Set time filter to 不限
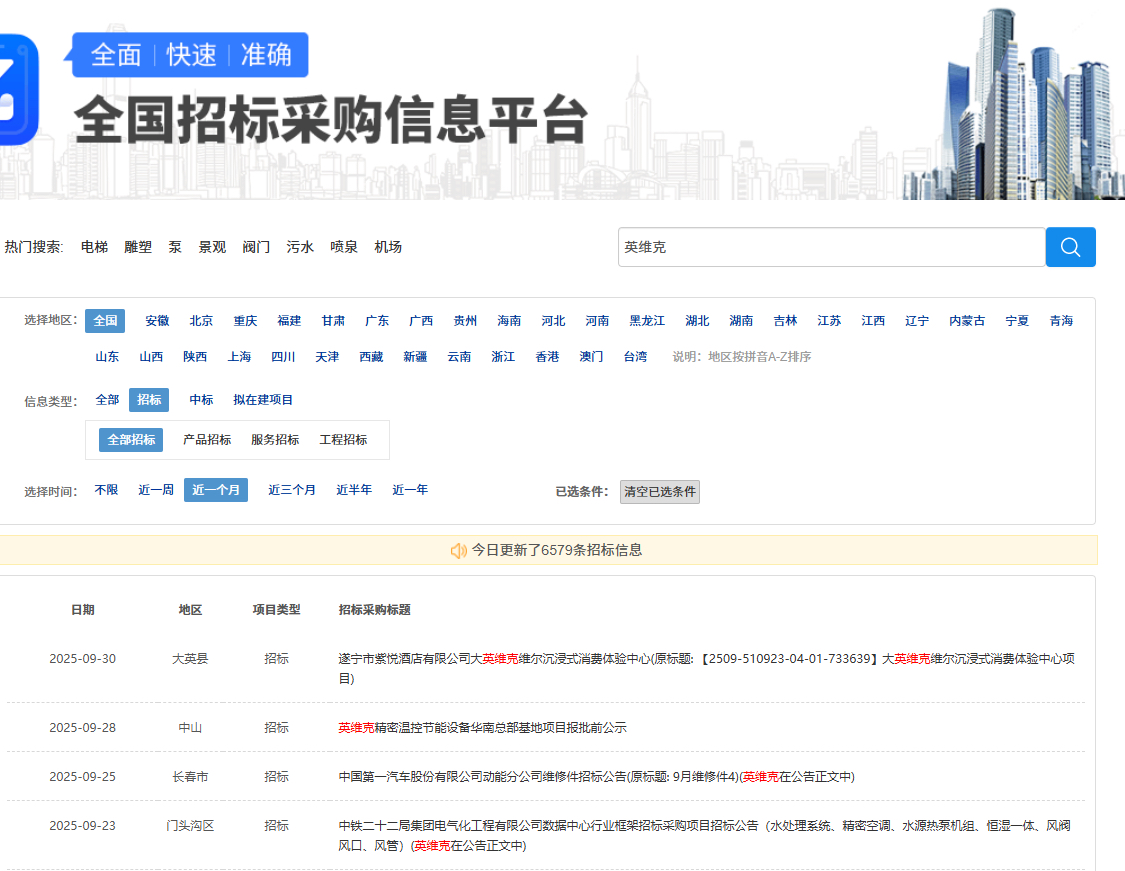 (106, 490)
